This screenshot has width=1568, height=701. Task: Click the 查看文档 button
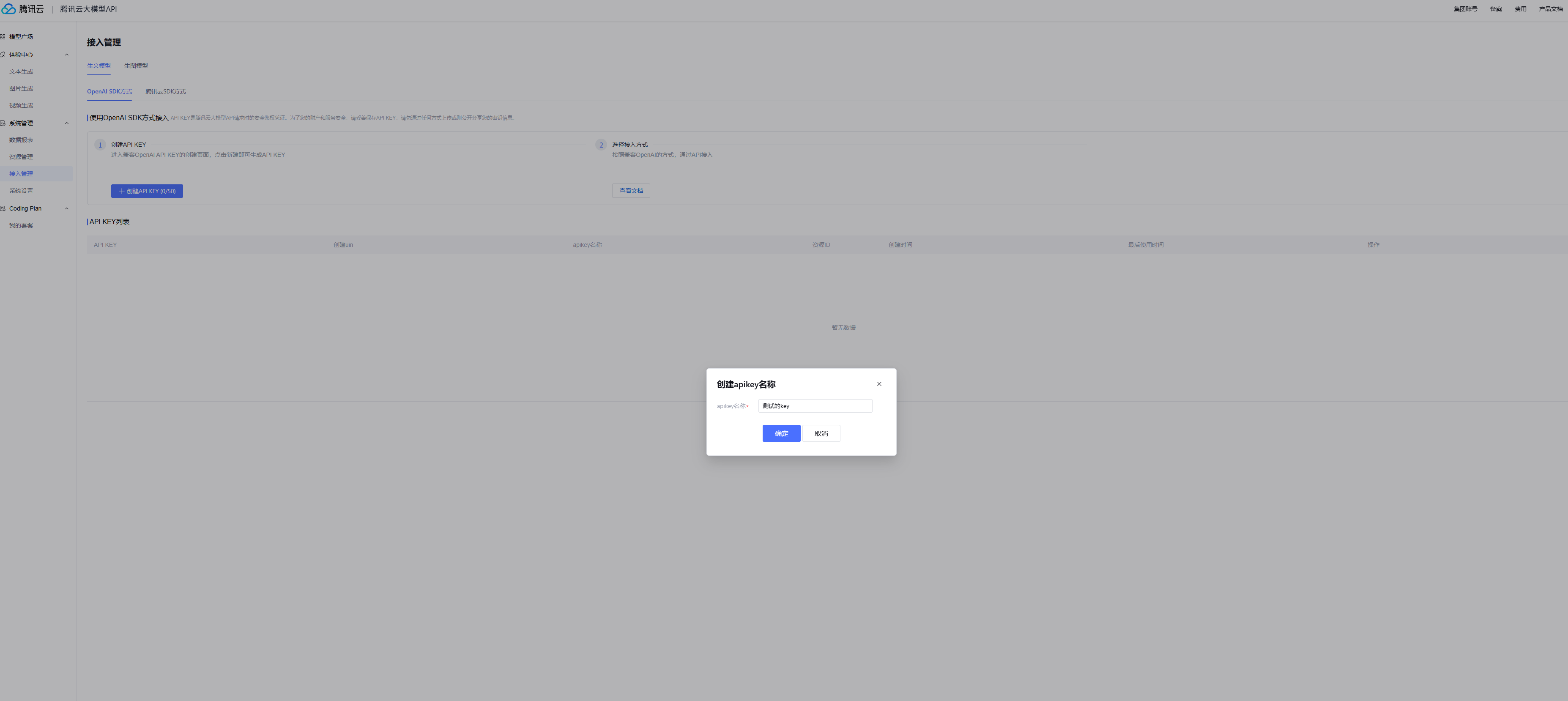[x=631, y=191]
